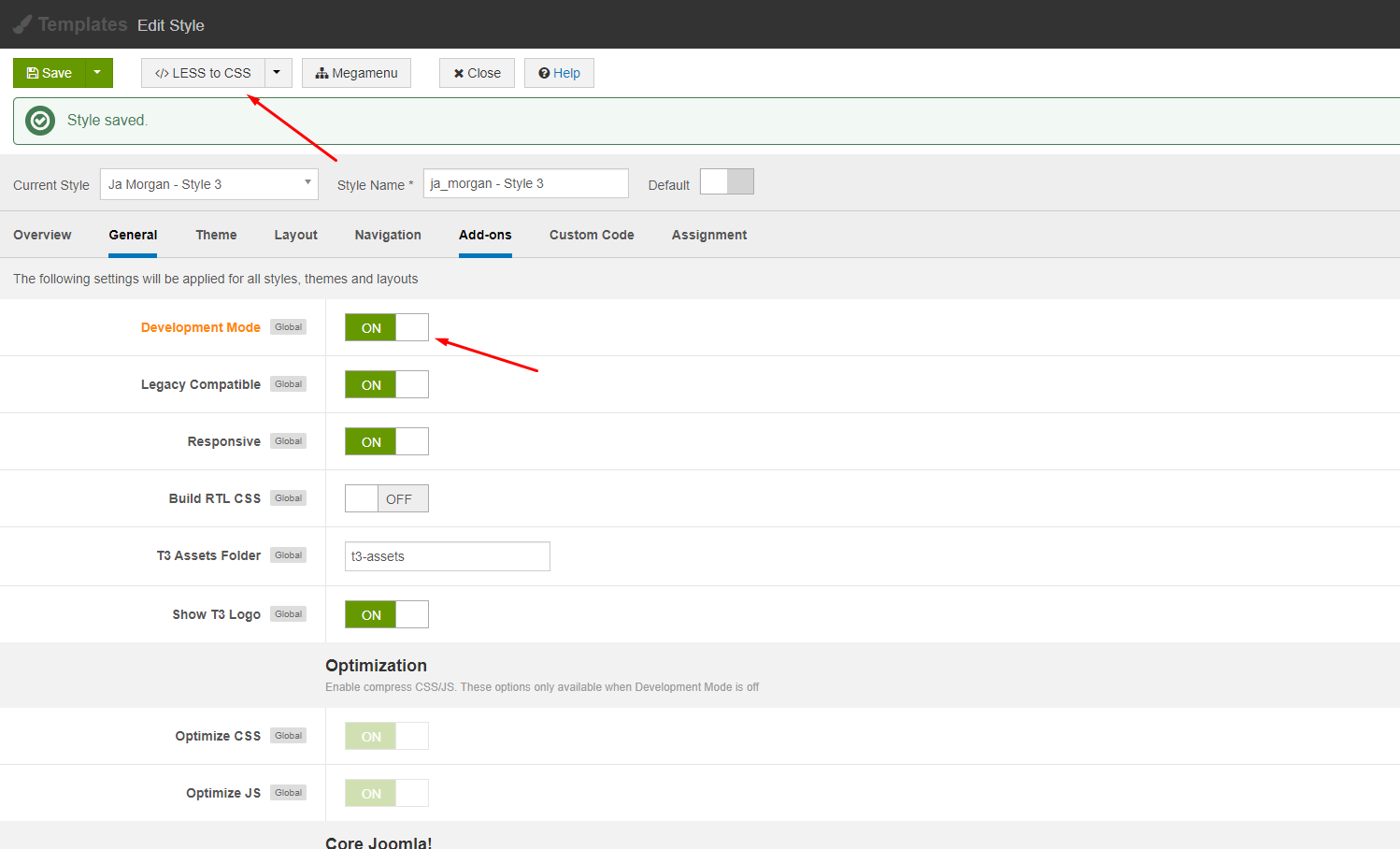Close the style editor

(x=477, y=73)
